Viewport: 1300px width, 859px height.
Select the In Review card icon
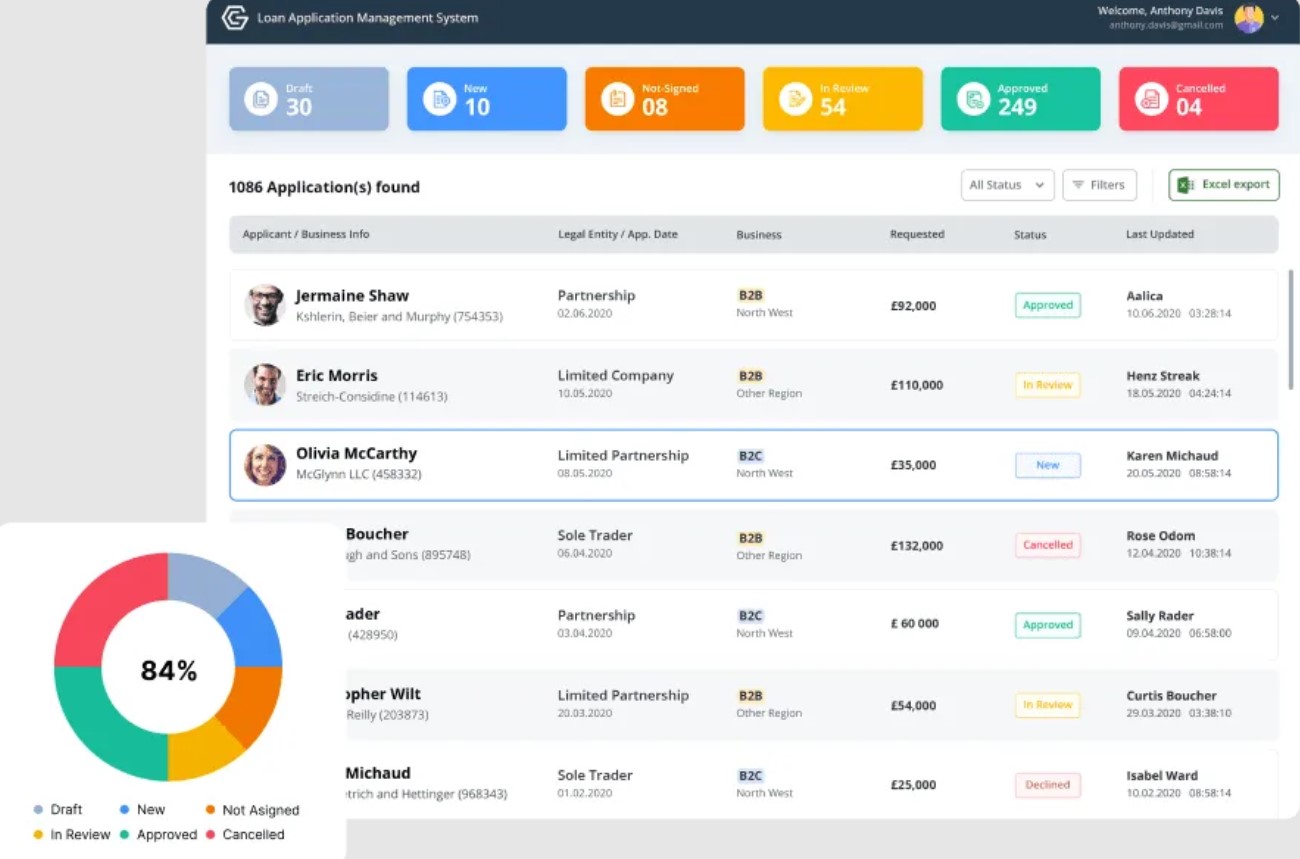(x=794, y=98)
